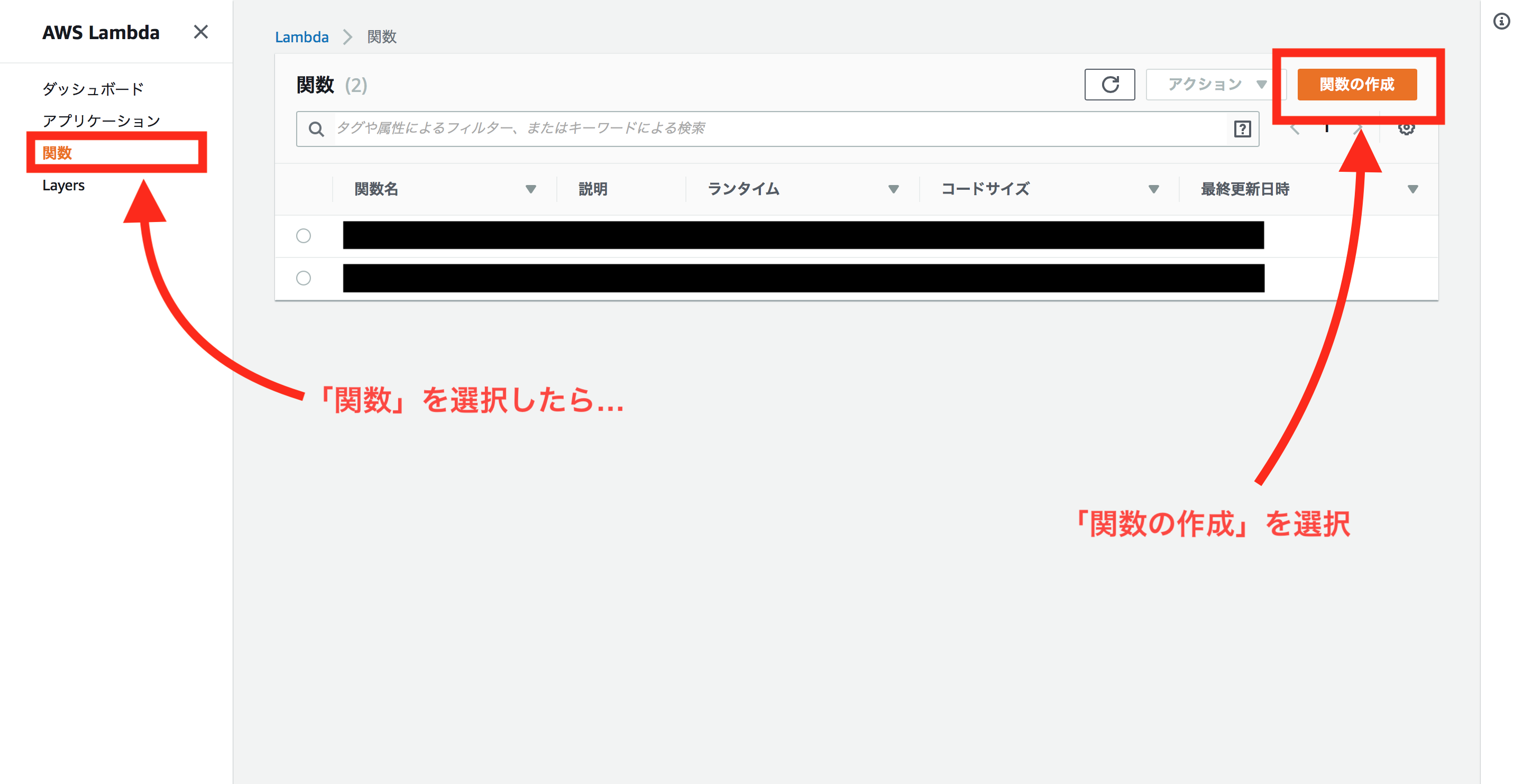This screenshot has height=784, width=1523.
Task: Go to previous page of functions
Action: 1295,129
